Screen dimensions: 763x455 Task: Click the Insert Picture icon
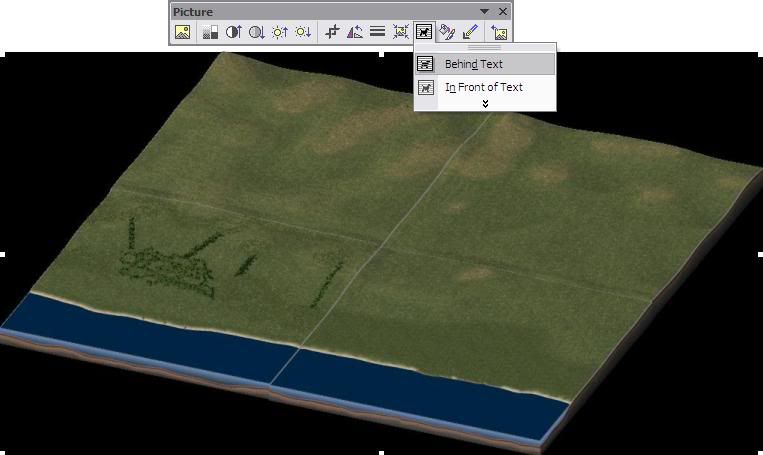click(x=182, y=32)
